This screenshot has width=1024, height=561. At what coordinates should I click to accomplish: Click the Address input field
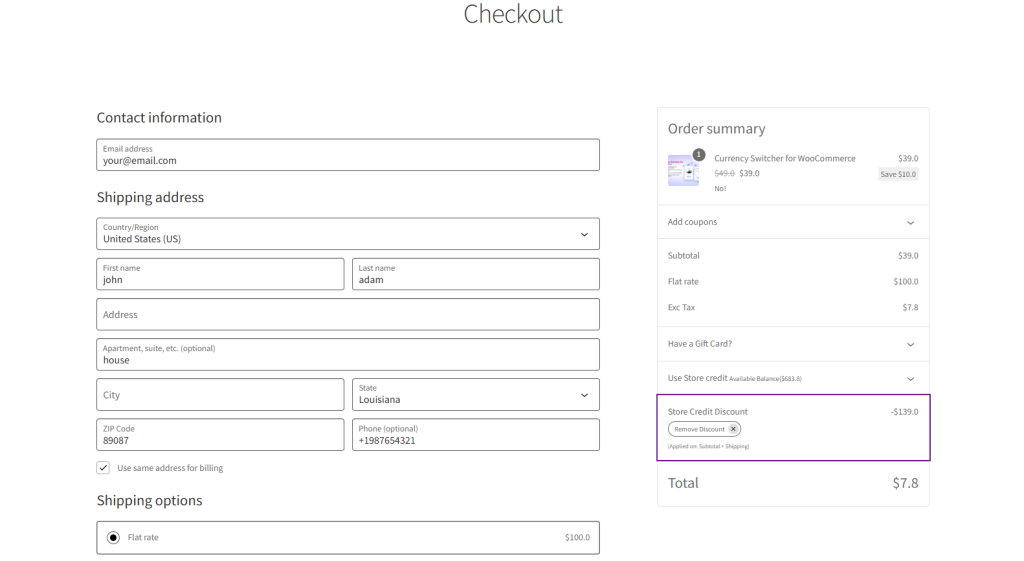[347, 314]
